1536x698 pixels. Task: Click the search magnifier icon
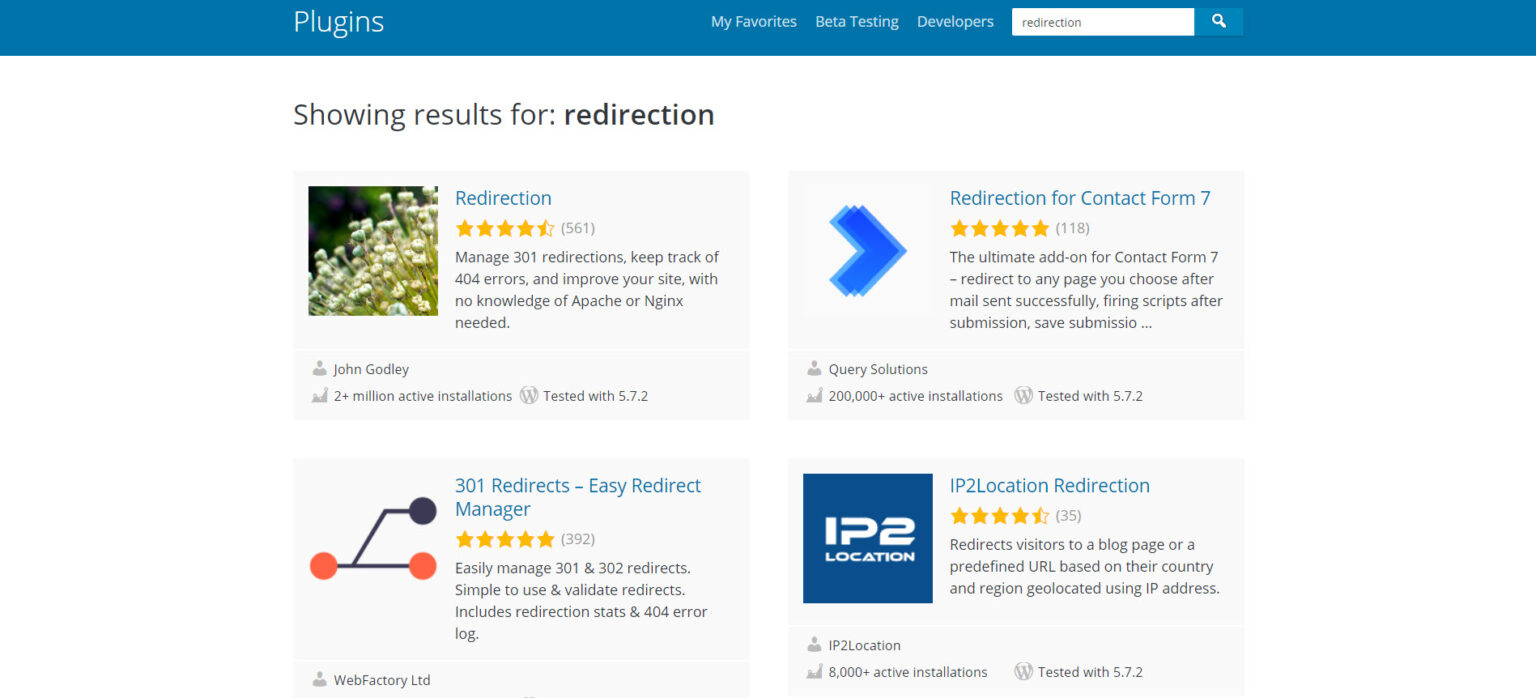pos(1218,21)
